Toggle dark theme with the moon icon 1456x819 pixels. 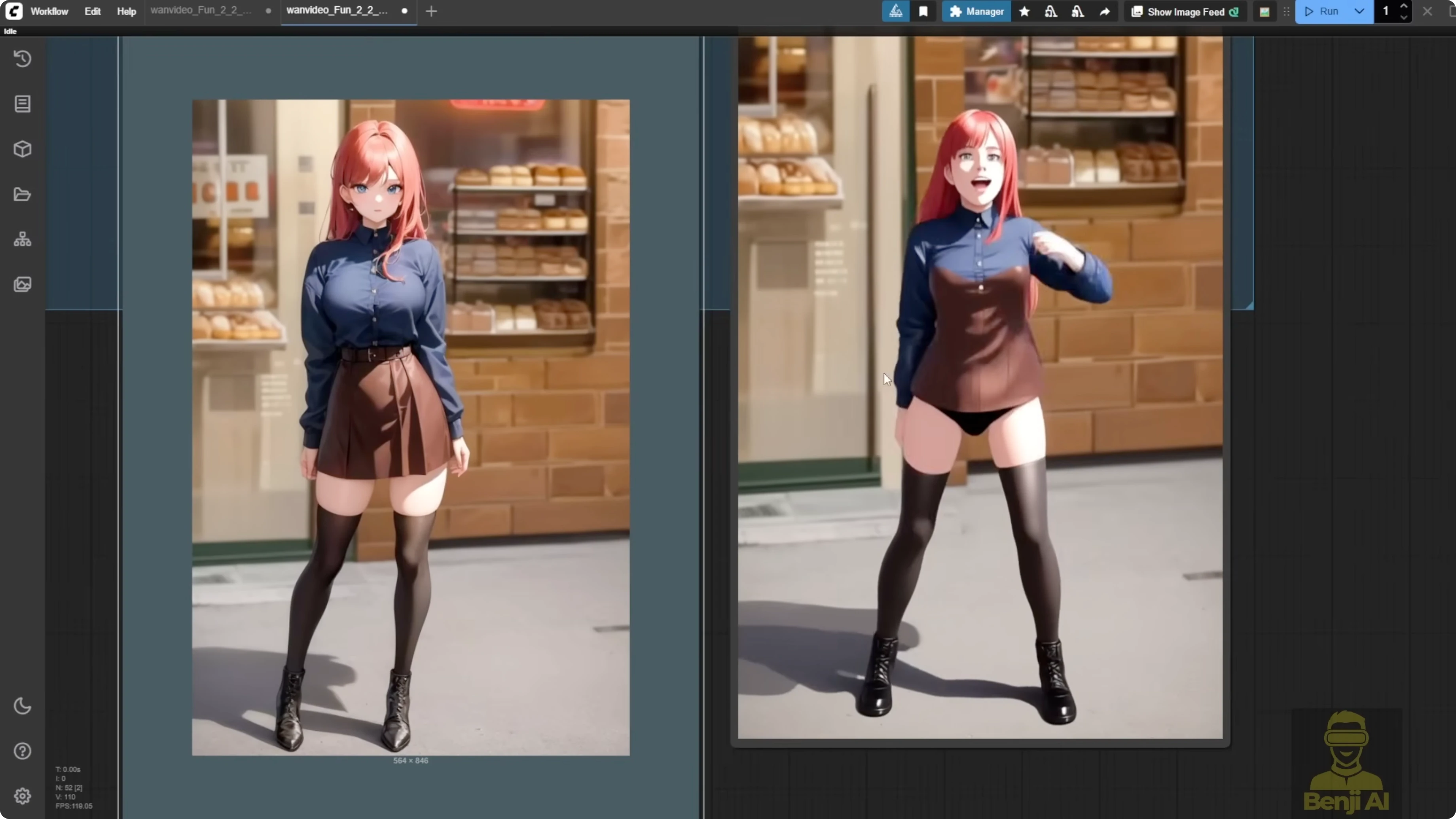23,706
